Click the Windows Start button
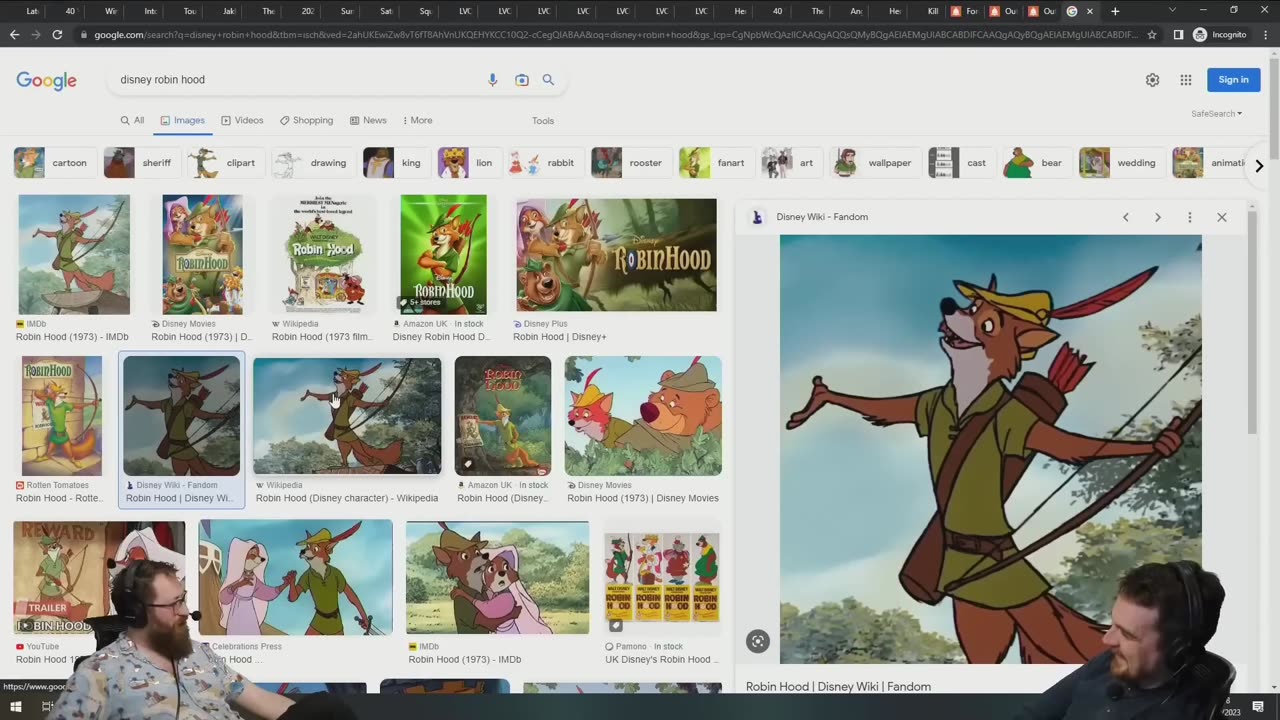 click(15, 707)
